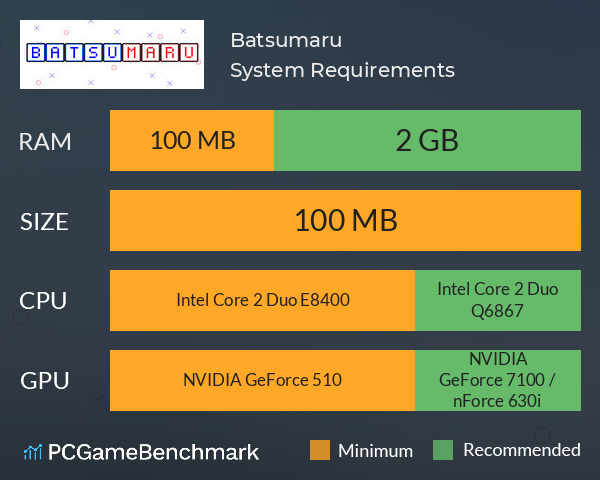Click the NVIDIA GeForce 510 bar
Image resolution: width=600 pixels, height=480 pixels.
coord(262,380)
